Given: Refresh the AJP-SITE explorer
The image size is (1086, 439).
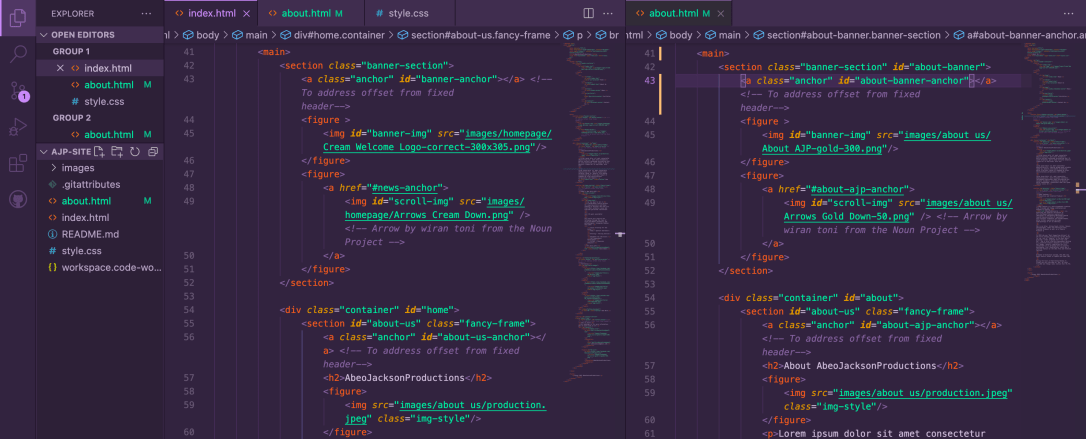Looking at the screenshot, I should point(135,151).
